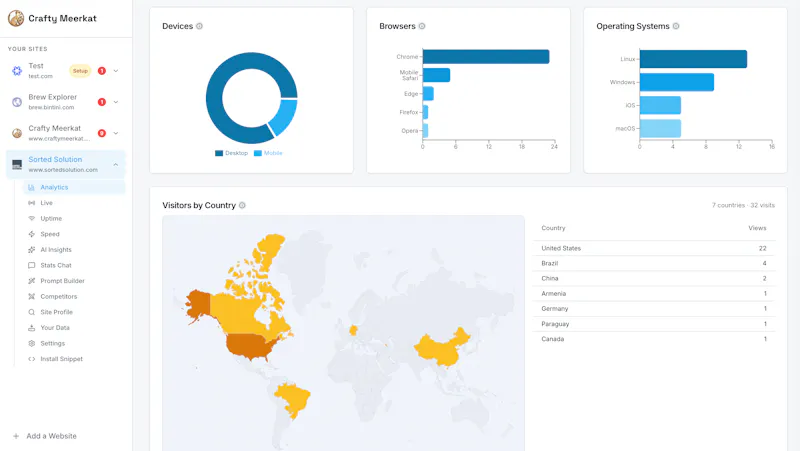This screenshot has height=451, width=800.
Task: Click the Mobile segment of Devices donut
Action: coord(284,117)
